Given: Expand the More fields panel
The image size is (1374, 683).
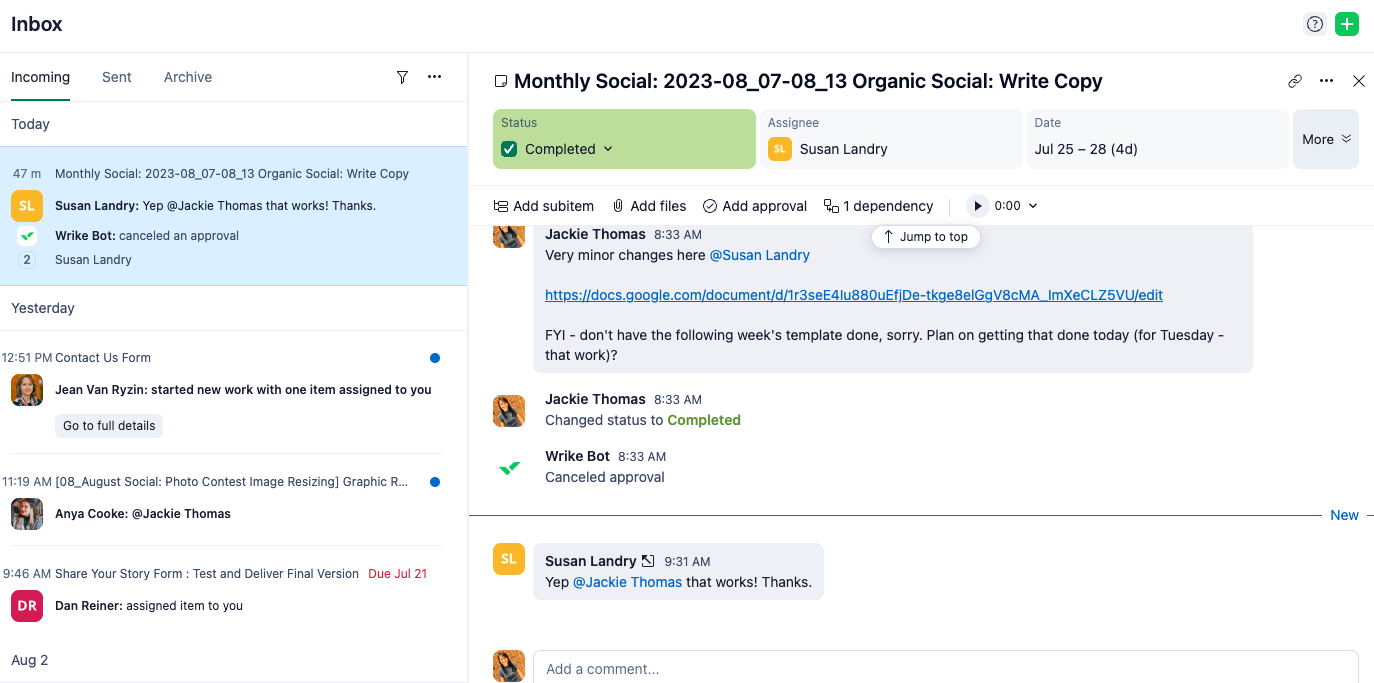Looking at the screenshot, I should [x=1326, y=139].
